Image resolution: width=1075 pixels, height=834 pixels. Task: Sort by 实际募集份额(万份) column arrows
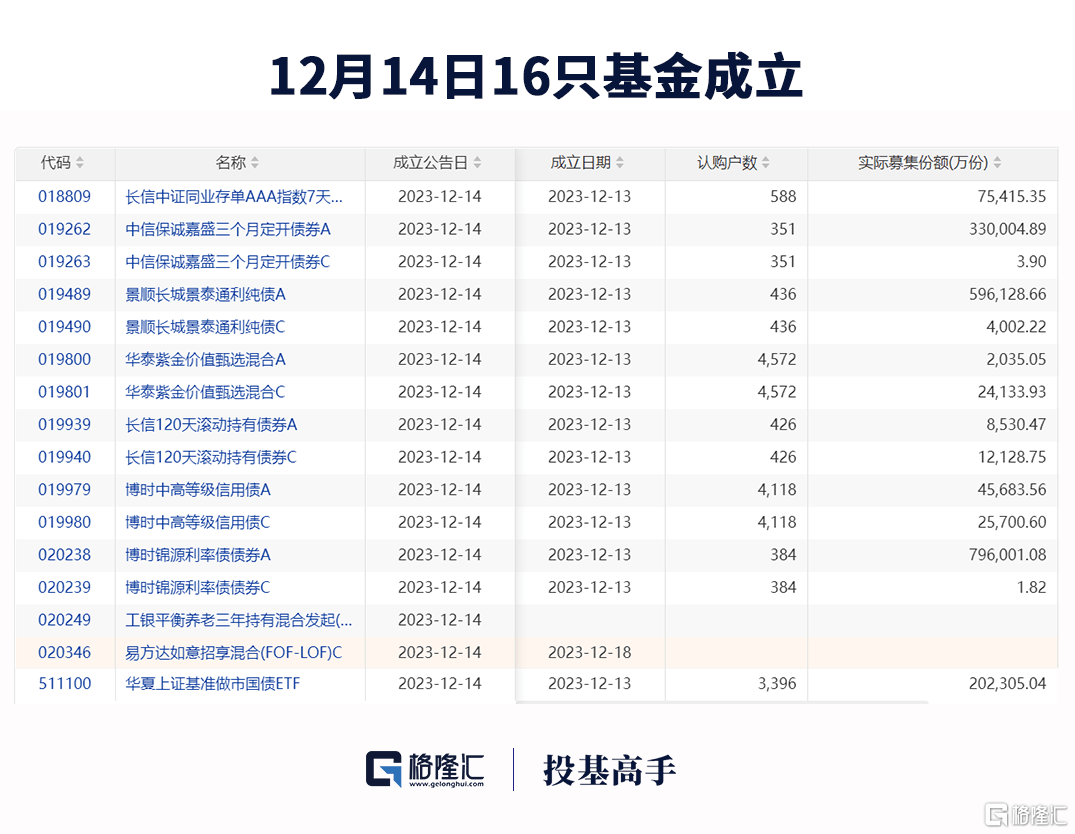pos(998,163)
